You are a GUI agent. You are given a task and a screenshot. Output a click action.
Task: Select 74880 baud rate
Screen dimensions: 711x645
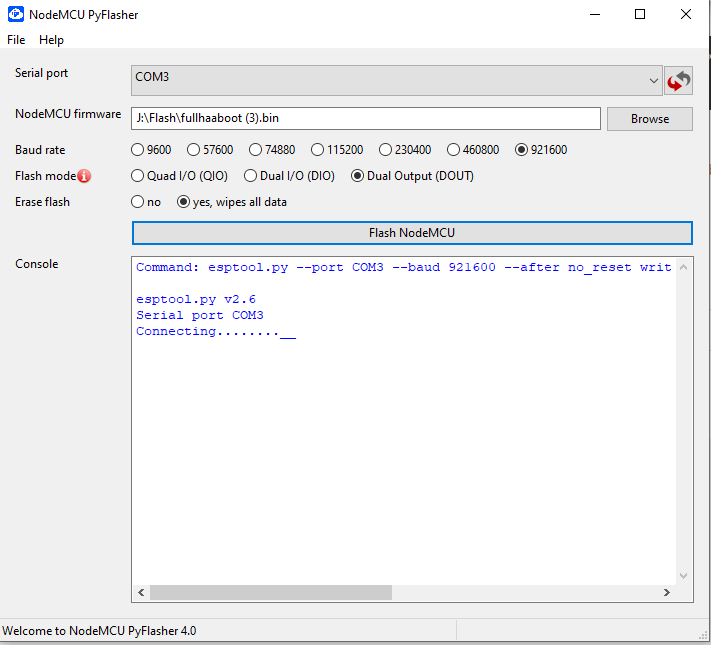(272, 150)
